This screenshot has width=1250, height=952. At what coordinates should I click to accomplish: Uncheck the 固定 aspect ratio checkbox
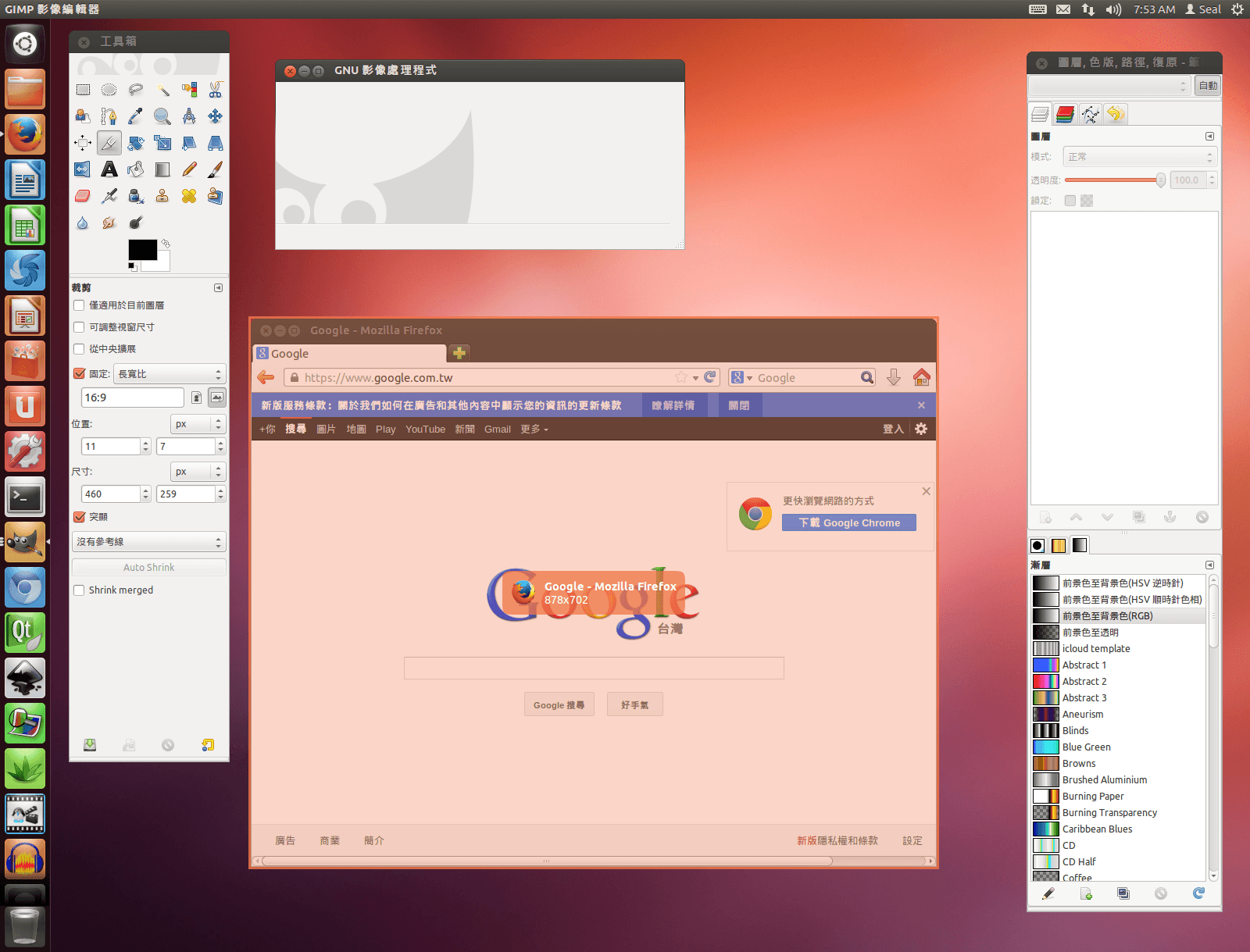click(79, 374)
